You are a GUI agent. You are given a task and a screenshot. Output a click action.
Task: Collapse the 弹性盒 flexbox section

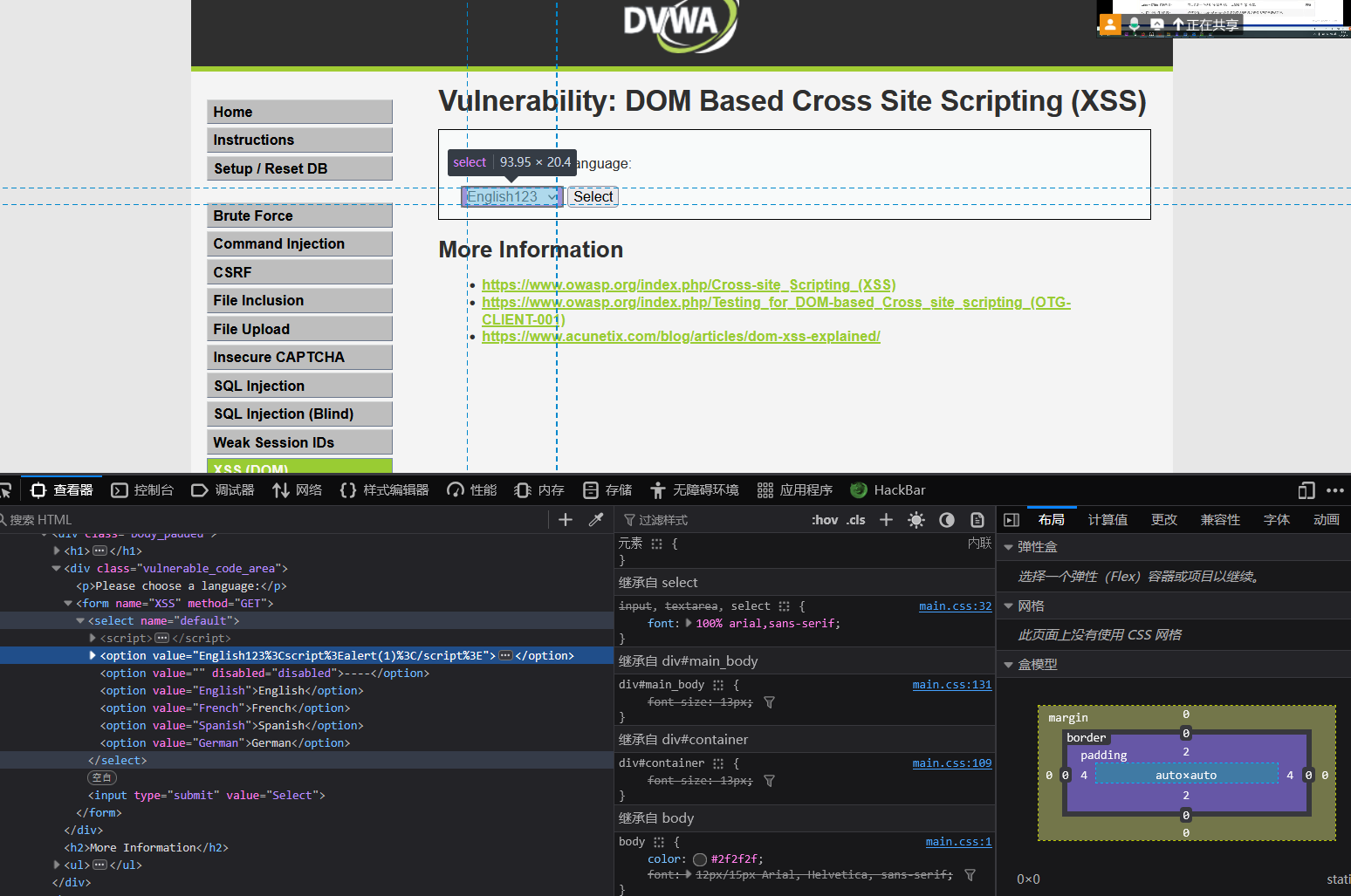1009,547
